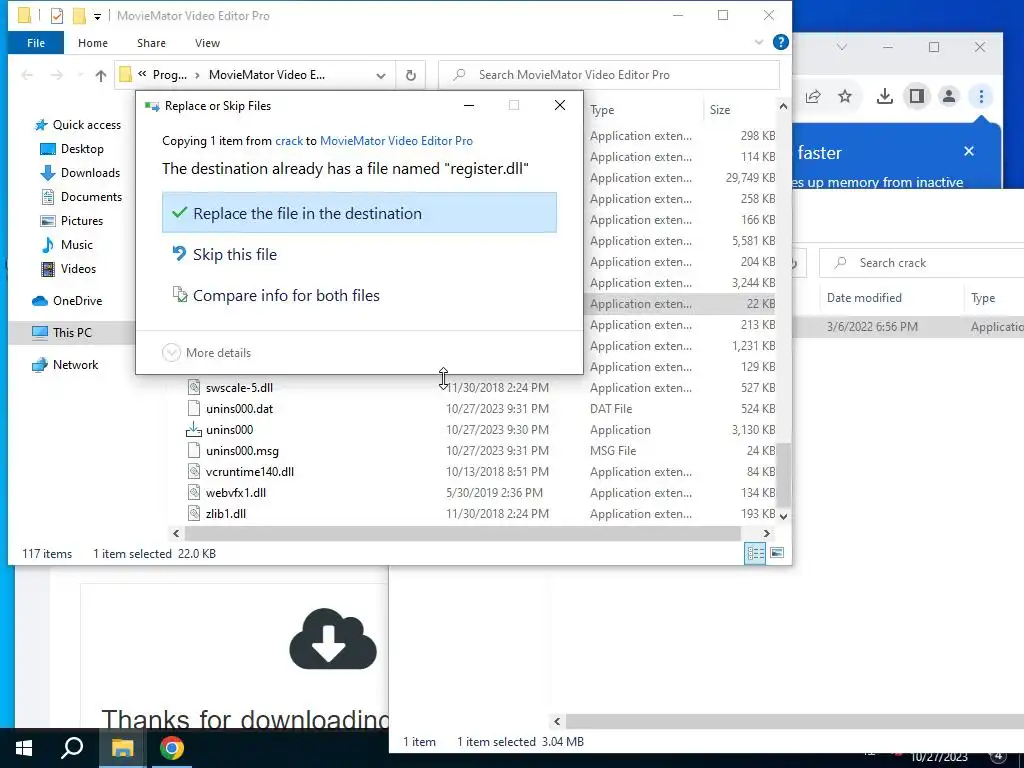Switch to the View ribbon tab

point(207,43)
